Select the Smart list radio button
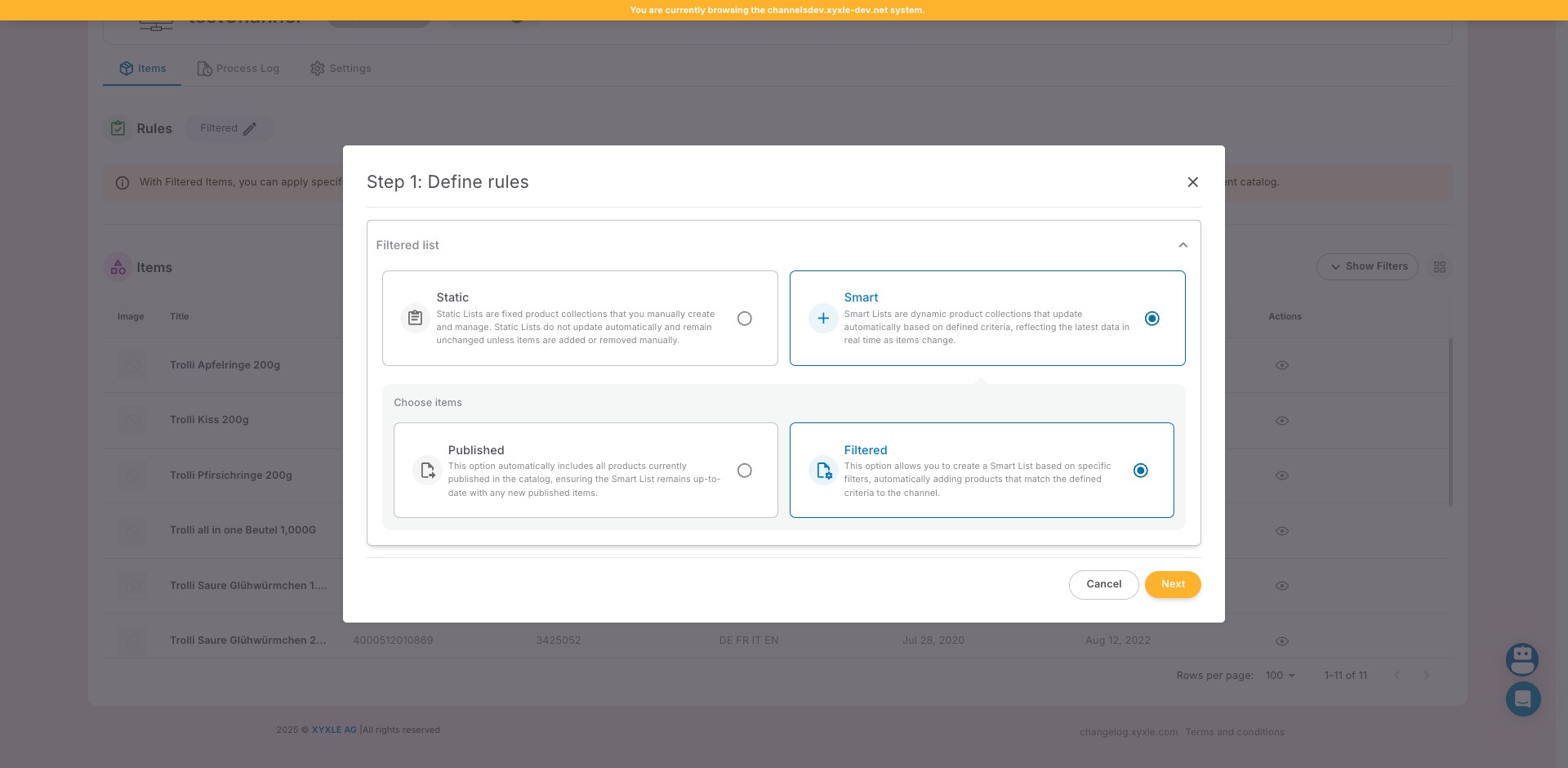 (1151, 319)
